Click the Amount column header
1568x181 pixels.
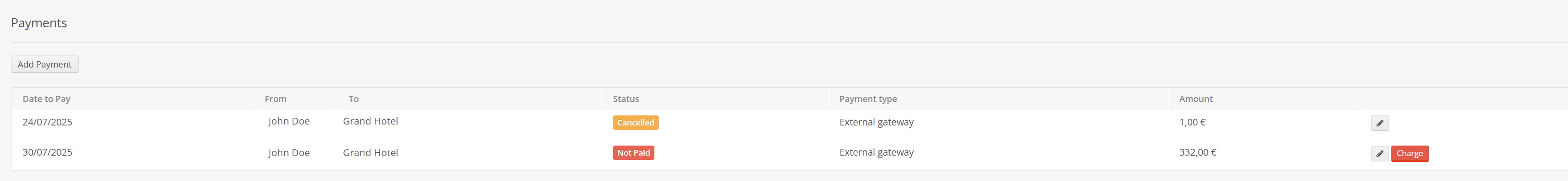coord(1195,99)
